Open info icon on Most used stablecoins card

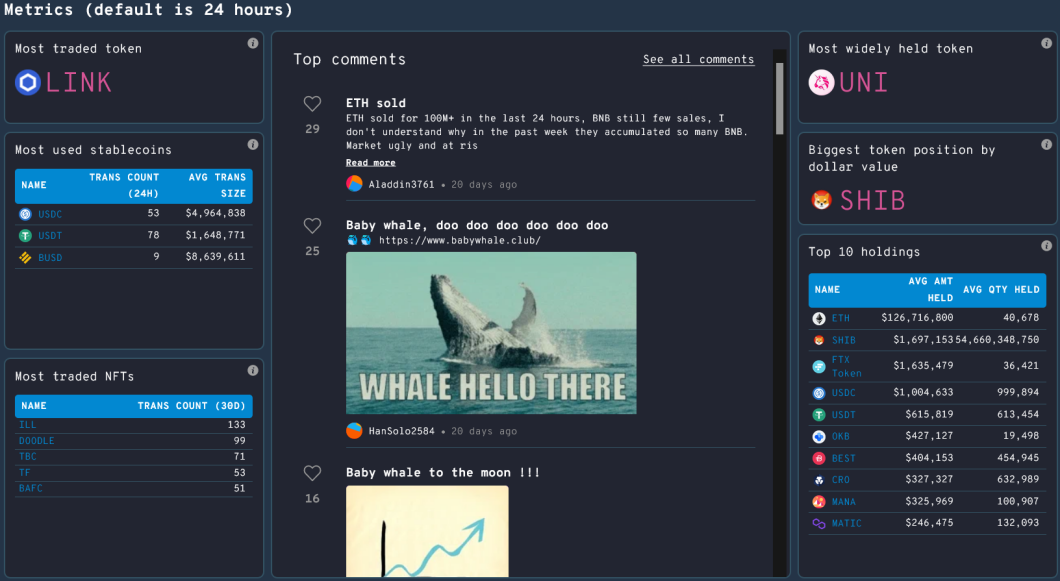pyautogui.click(x=253, y=144)
